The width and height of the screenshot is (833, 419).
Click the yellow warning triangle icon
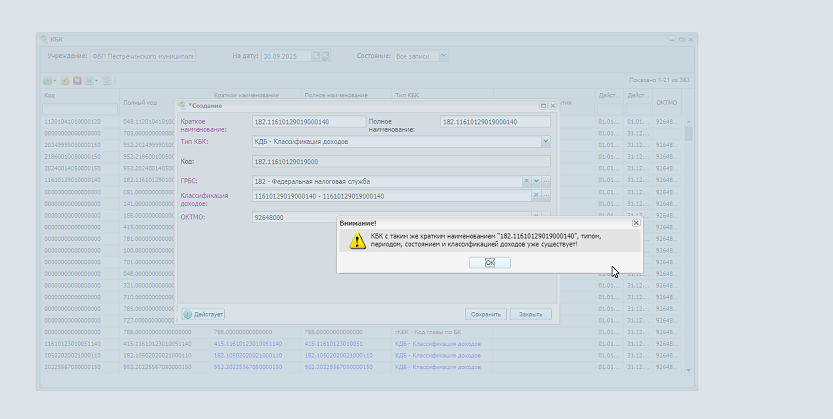coord(356,240)
